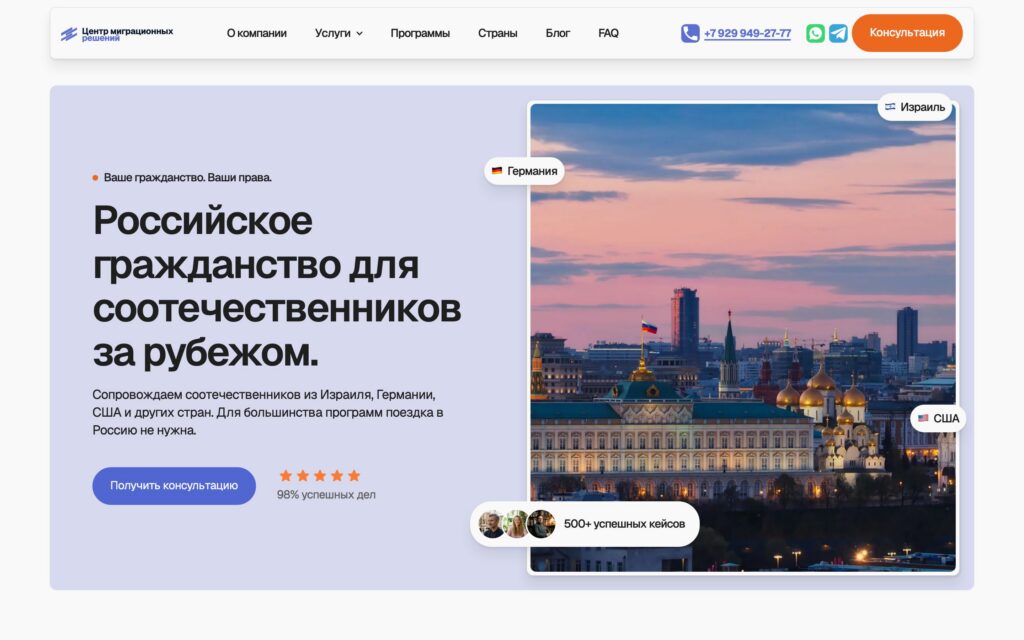1024x640 pixels.
Task: Click the orange Консультация button
Action: tap(907, 33)
